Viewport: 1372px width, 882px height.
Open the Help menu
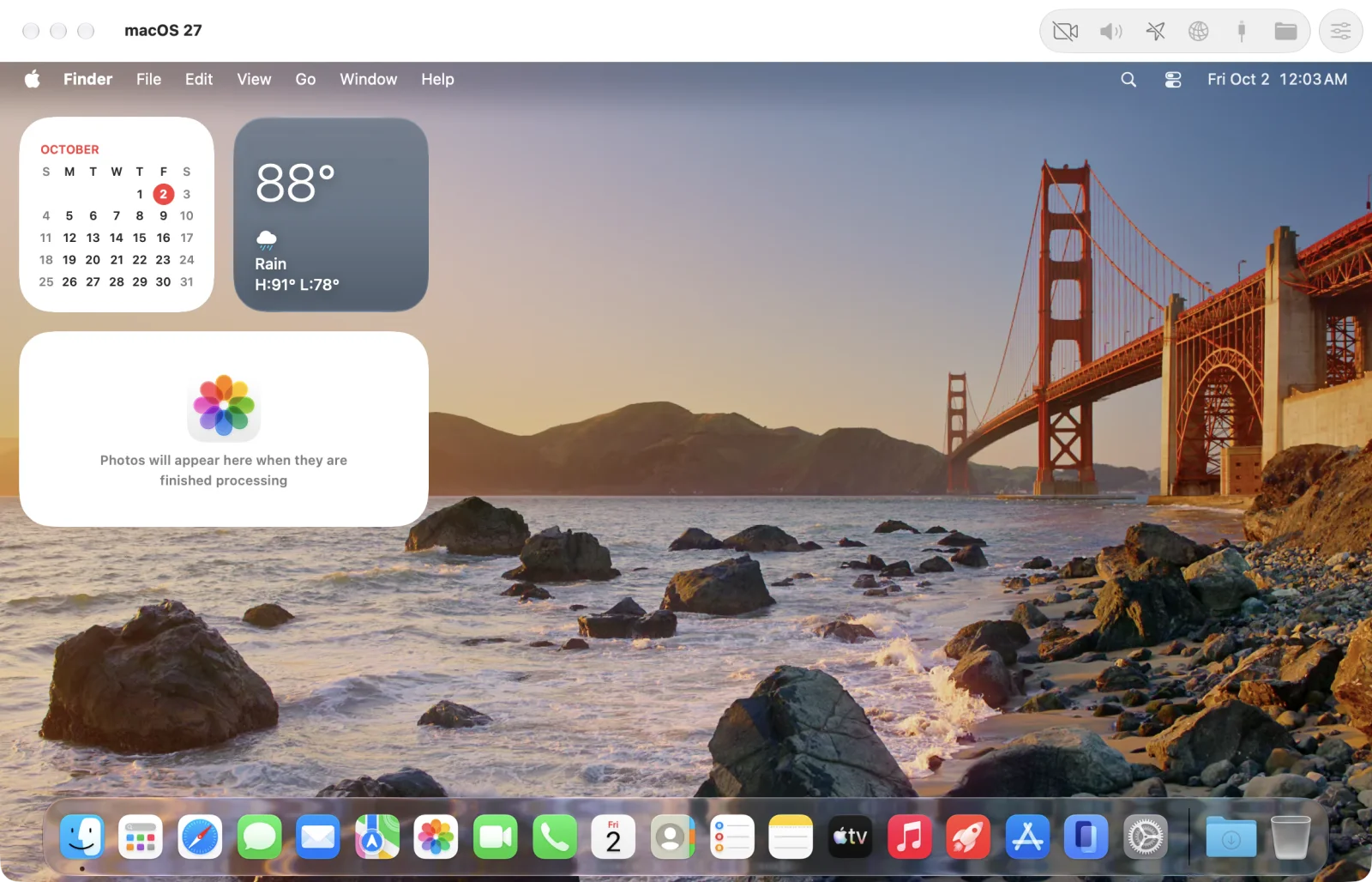pos(437,79)
